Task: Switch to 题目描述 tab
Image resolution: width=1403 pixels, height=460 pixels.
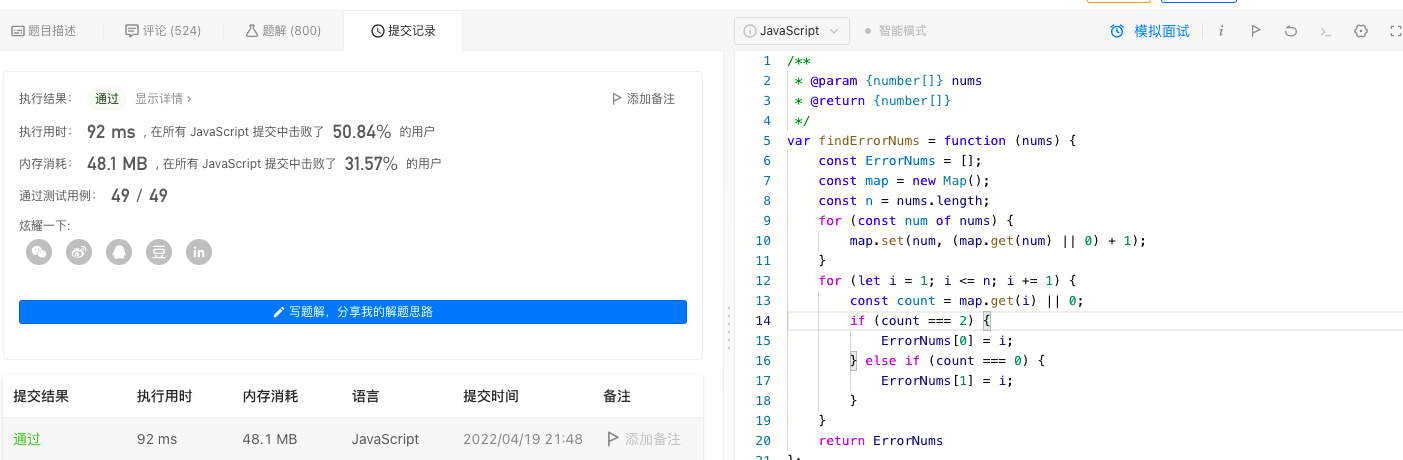Action: pos(43,31)
